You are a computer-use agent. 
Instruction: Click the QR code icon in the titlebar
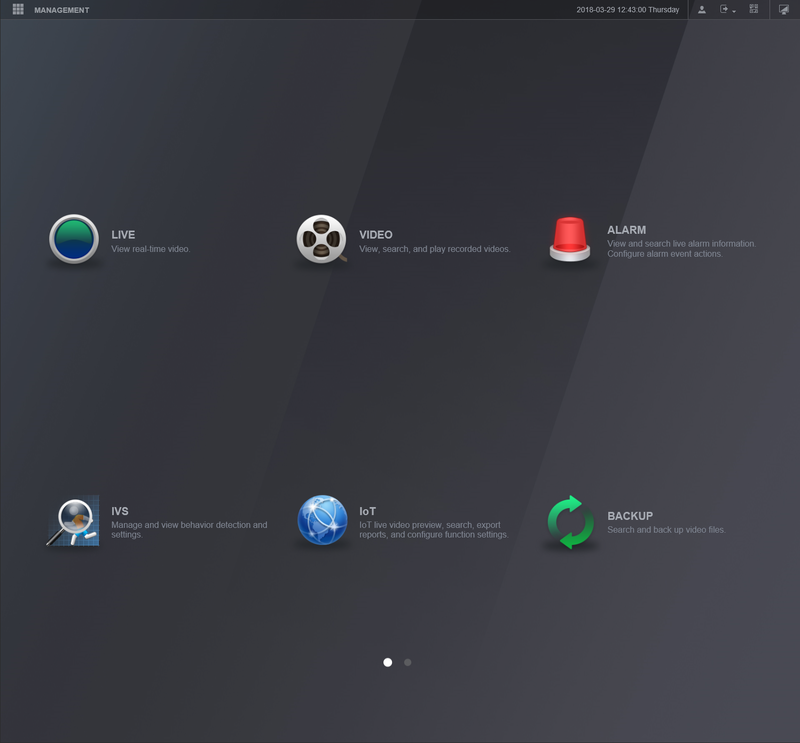coord(754,9)
